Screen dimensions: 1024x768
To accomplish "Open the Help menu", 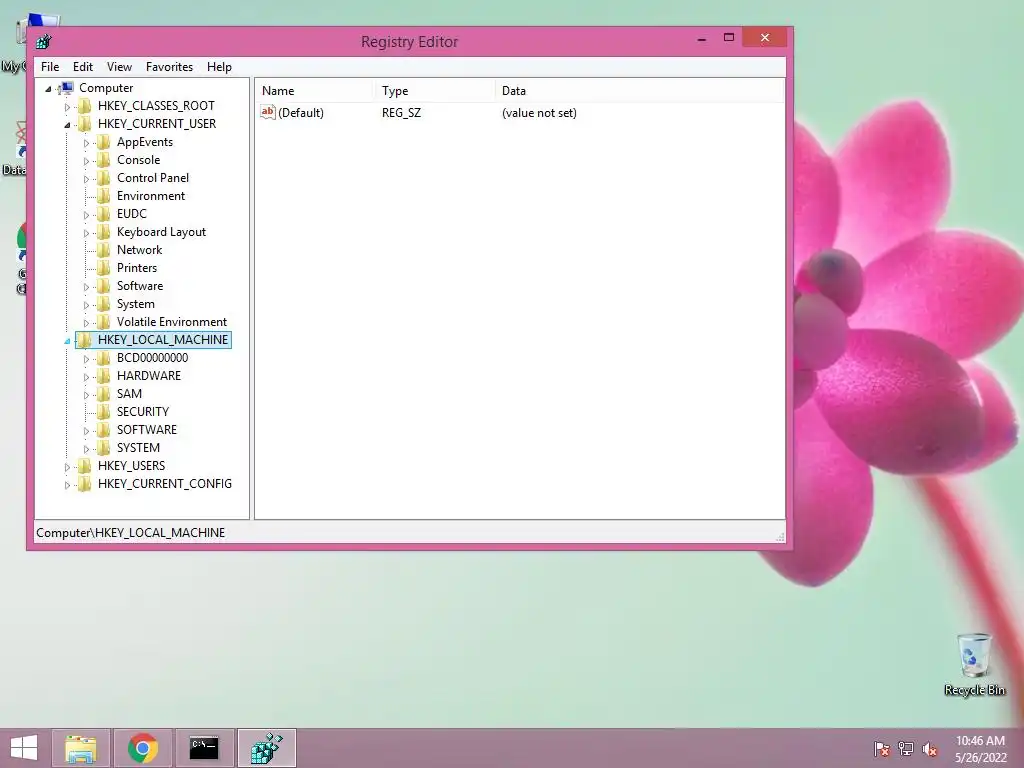I will pyautogui.click(x=219, y=67).
